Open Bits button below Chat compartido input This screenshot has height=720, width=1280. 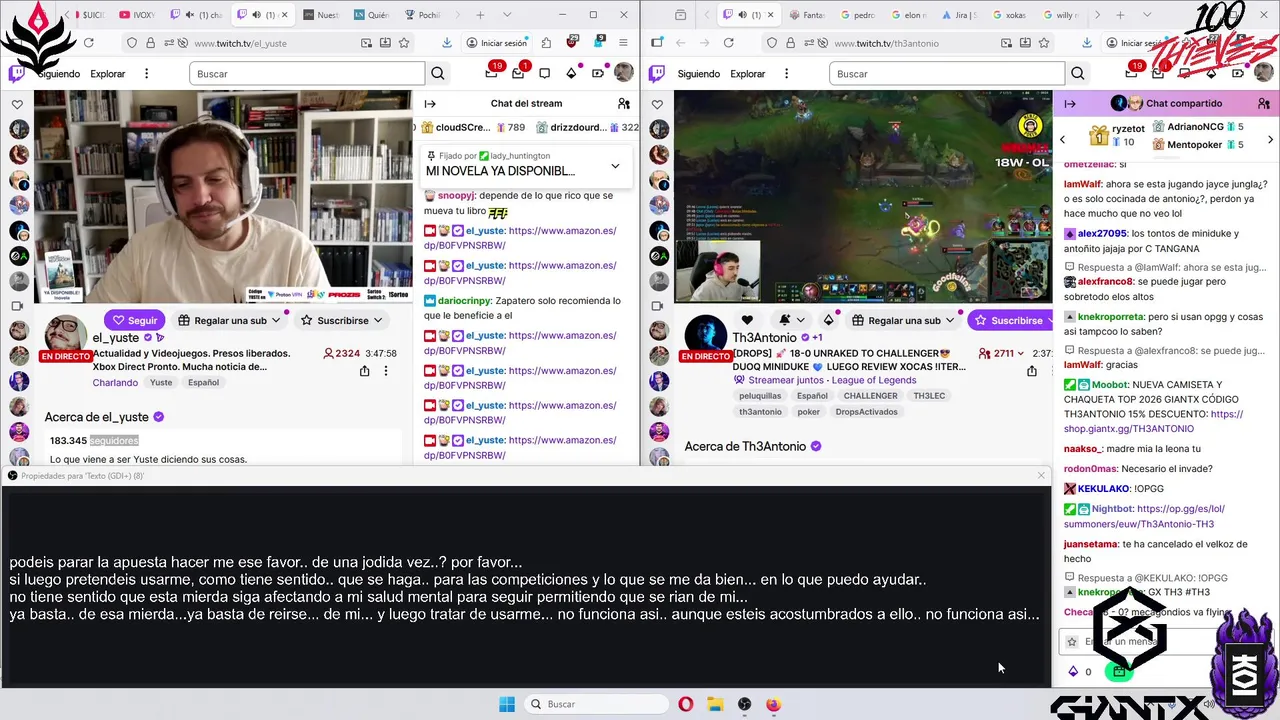[1073, 672]
